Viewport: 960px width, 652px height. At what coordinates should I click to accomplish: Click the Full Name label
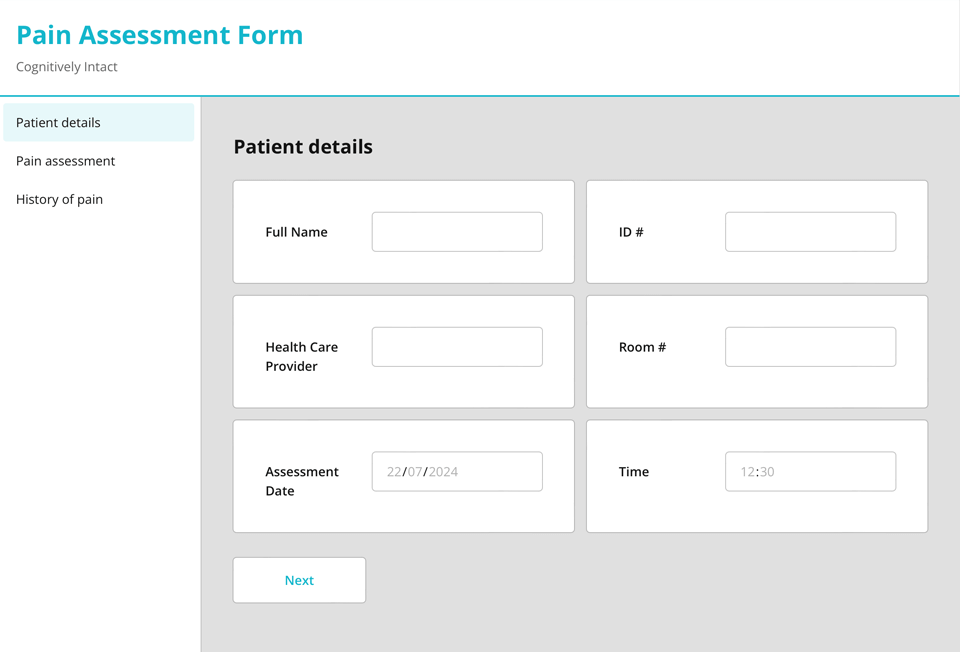pos(296,232)
